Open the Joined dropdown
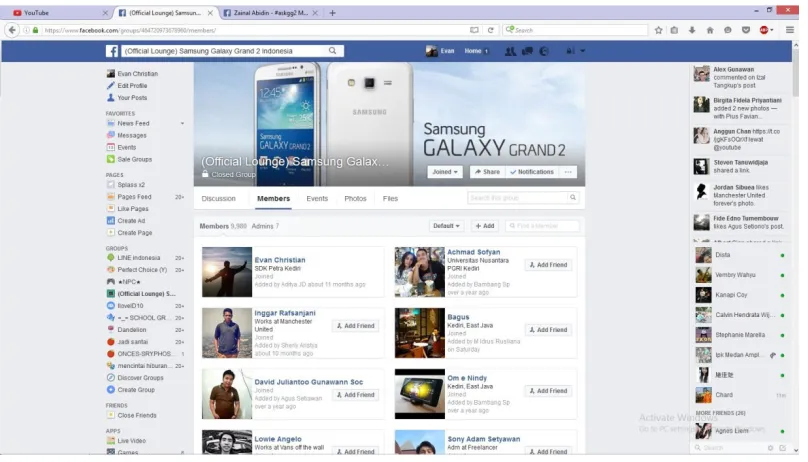The image size is (808, 462). 445,172
